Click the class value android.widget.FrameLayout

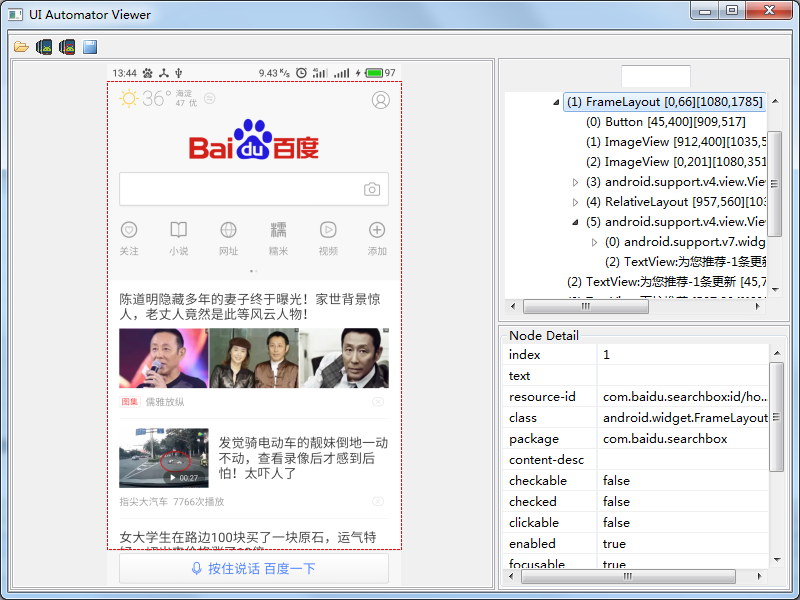tap(685, 418)
